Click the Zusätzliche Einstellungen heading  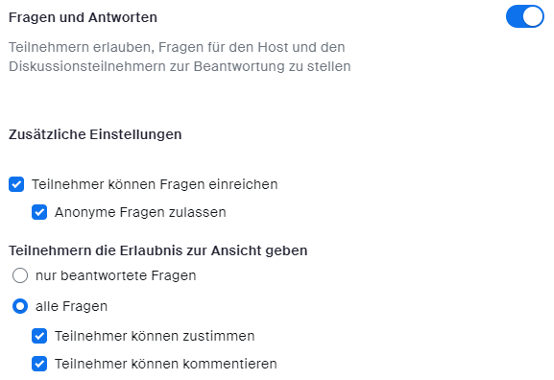tap(95, 135)
